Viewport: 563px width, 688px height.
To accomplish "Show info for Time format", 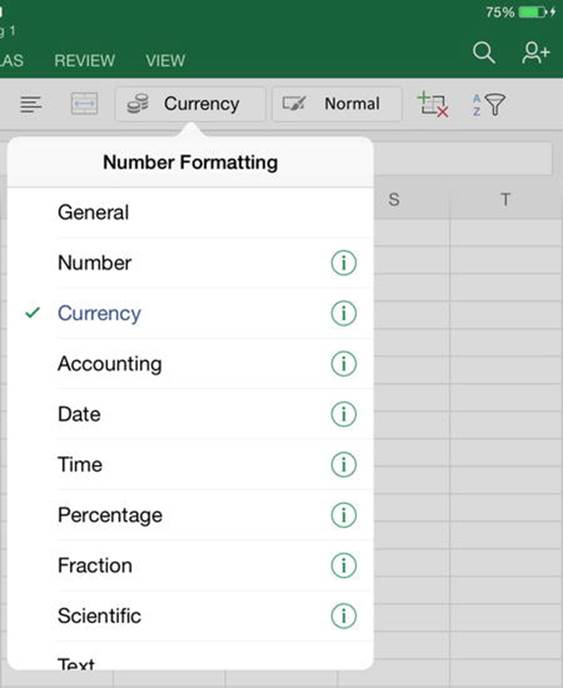I will (344, 465).
